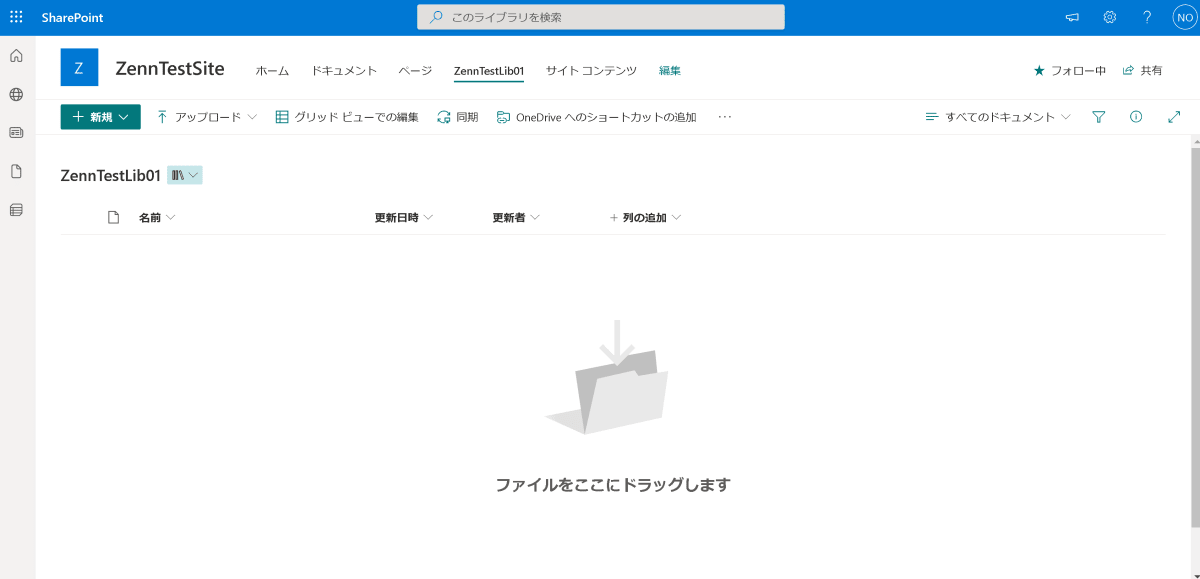Click the ZennTestLib01 library heading
Viewport: 1200px width, 579px height.
(x=110, y=175)
